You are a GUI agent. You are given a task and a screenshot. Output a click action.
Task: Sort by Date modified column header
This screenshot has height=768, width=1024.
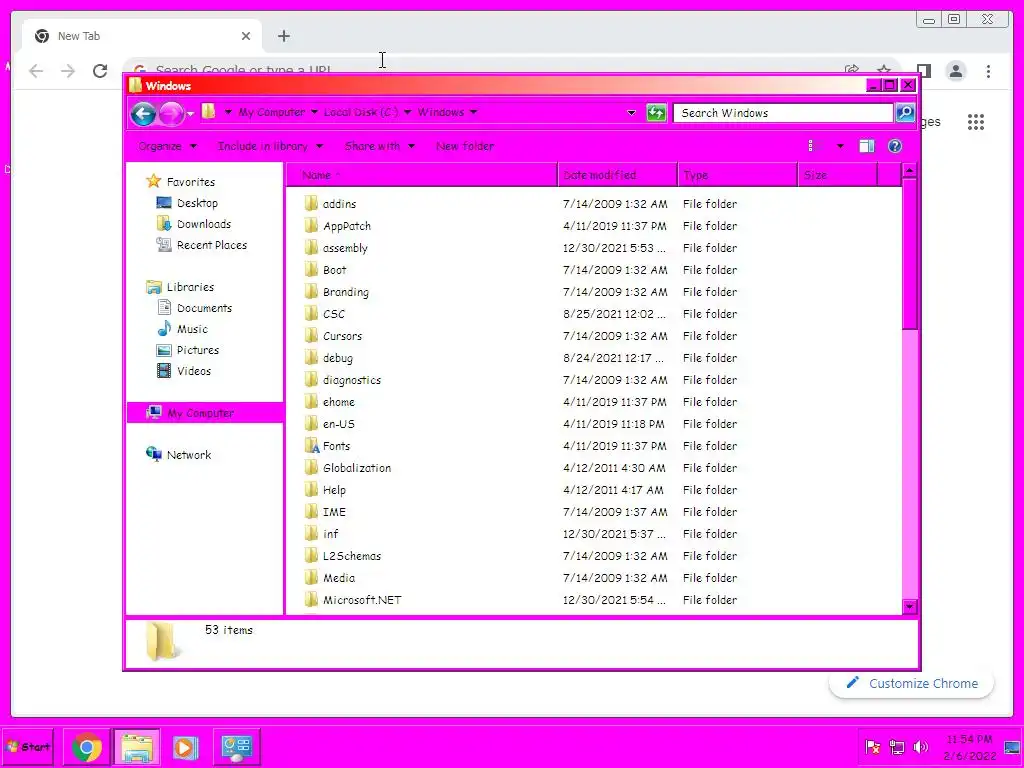tap(617, 175)
